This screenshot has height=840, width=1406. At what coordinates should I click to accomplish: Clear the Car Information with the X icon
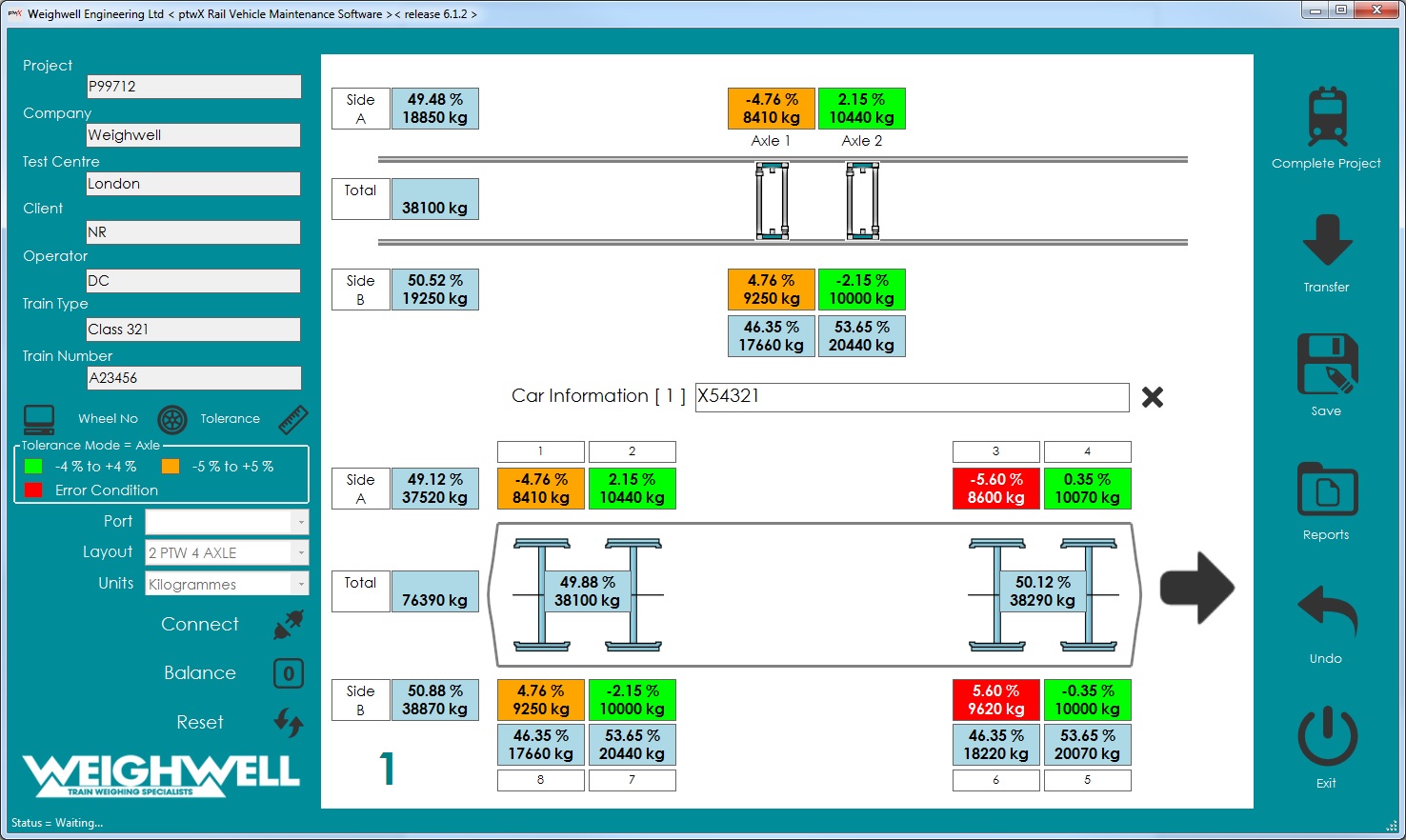tap(1153, 397)
